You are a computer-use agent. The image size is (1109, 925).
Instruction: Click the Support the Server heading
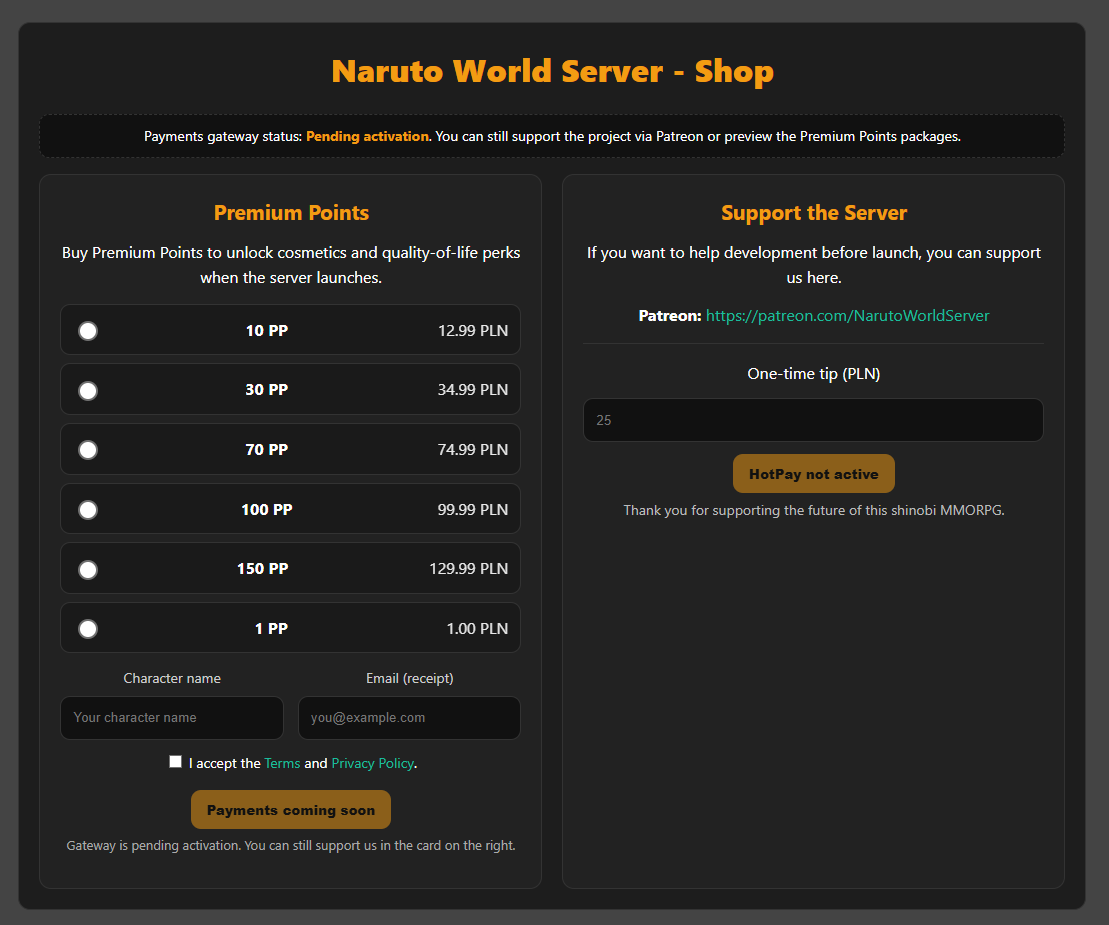(x=813, y=213)
